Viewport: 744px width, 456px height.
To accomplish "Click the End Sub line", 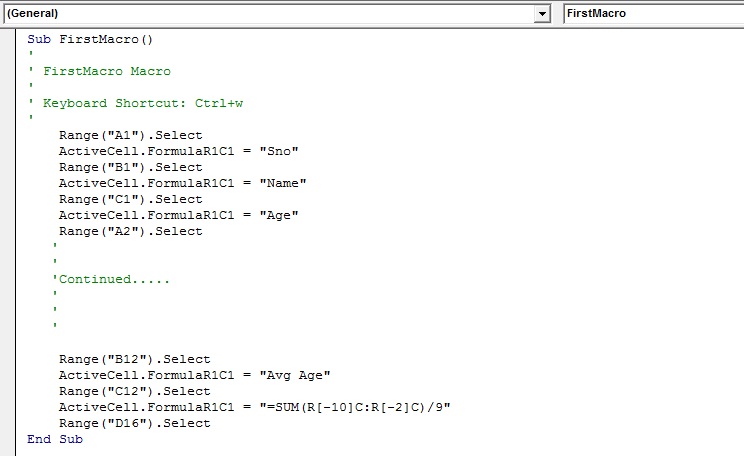I will pyautogui.click(x=55, y=439).
